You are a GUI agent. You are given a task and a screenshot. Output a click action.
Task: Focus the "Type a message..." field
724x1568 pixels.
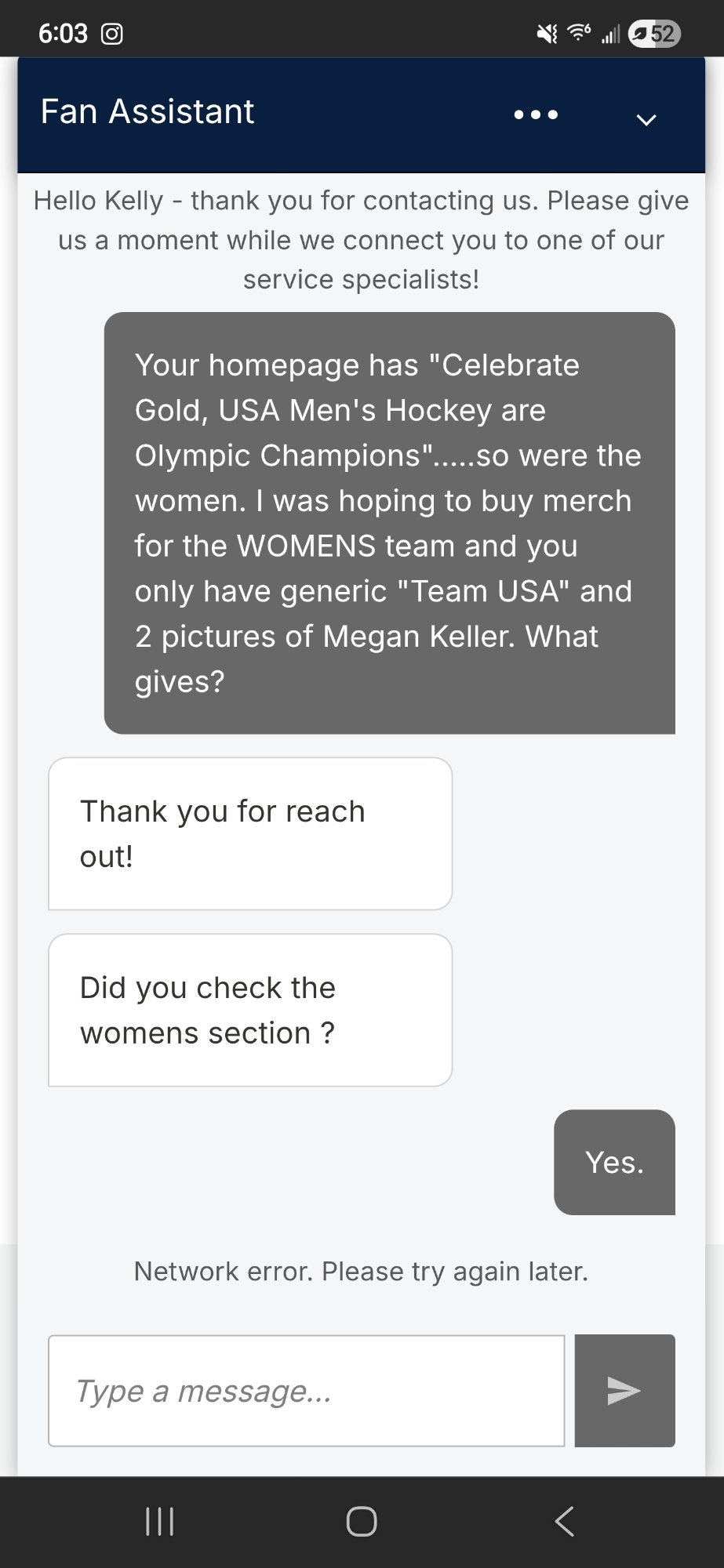(x=306, y=1390)
